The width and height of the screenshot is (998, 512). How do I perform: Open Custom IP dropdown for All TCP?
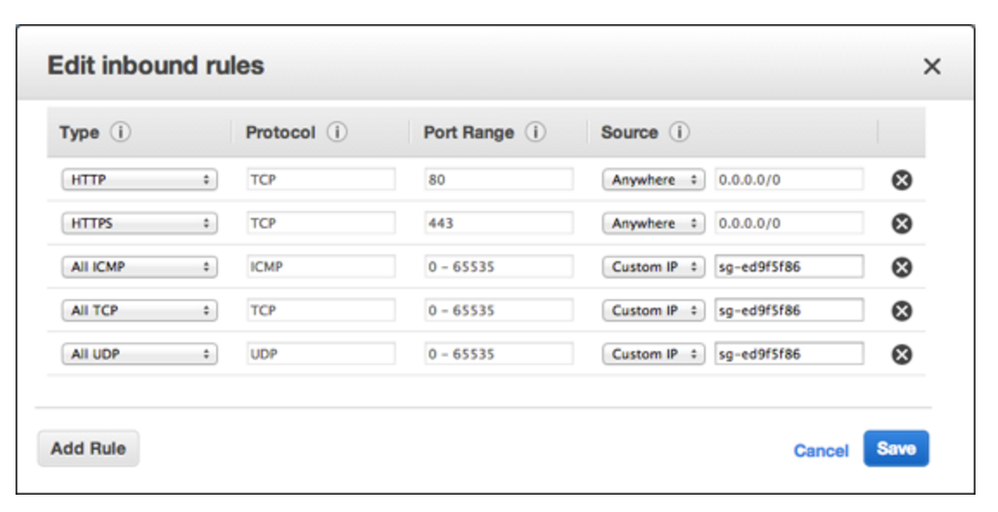point(653,310)
